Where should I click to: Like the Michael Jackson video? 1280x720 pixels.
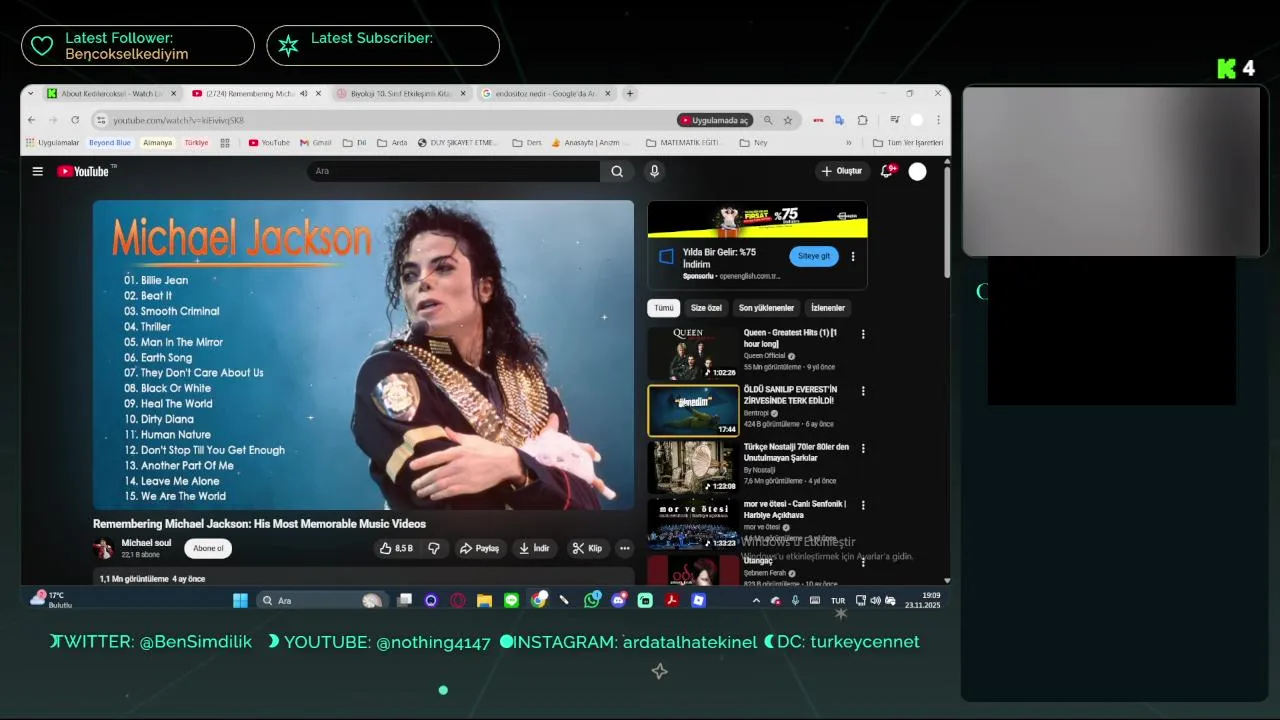click(x=396, y=548)
